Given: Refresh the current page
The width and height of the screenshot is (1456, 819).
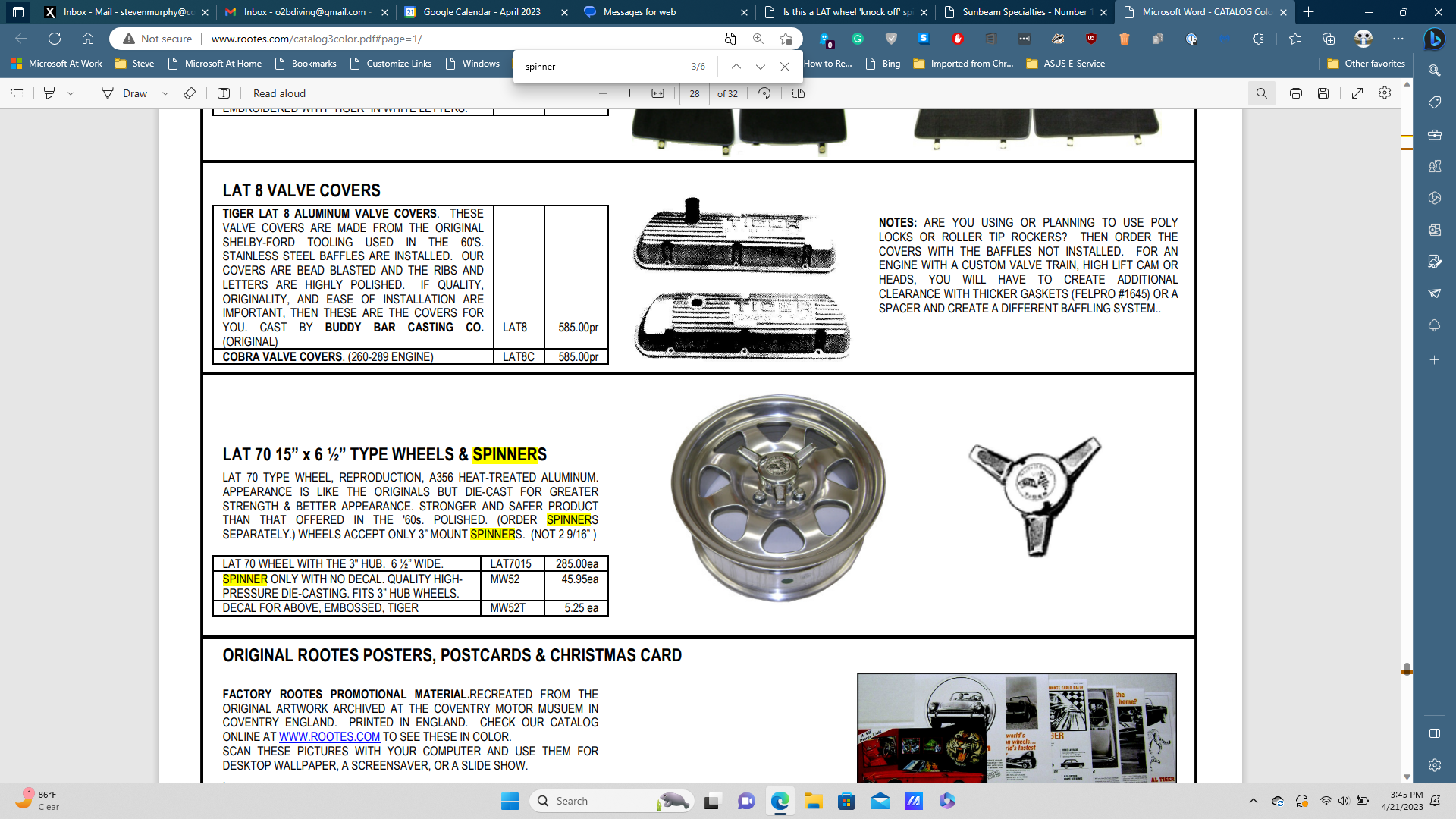Looking at the screenshot, I should click(x=55, y=39).
